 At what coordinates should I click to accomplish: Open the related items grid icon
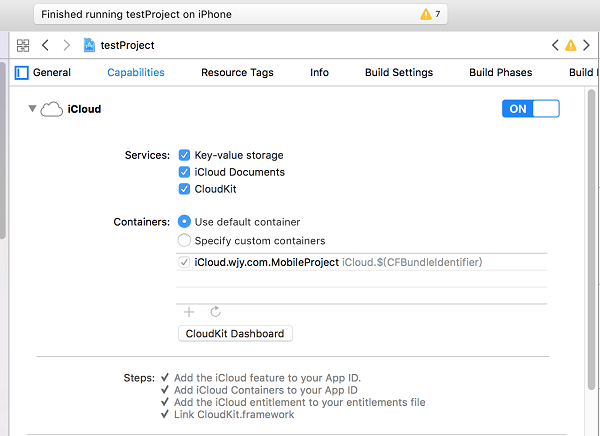tap(23, 45)
